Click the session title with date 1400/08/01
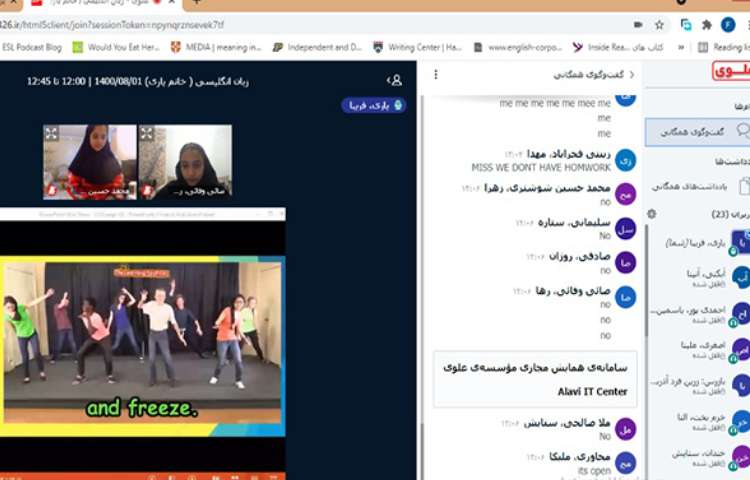 coord(138,81)
